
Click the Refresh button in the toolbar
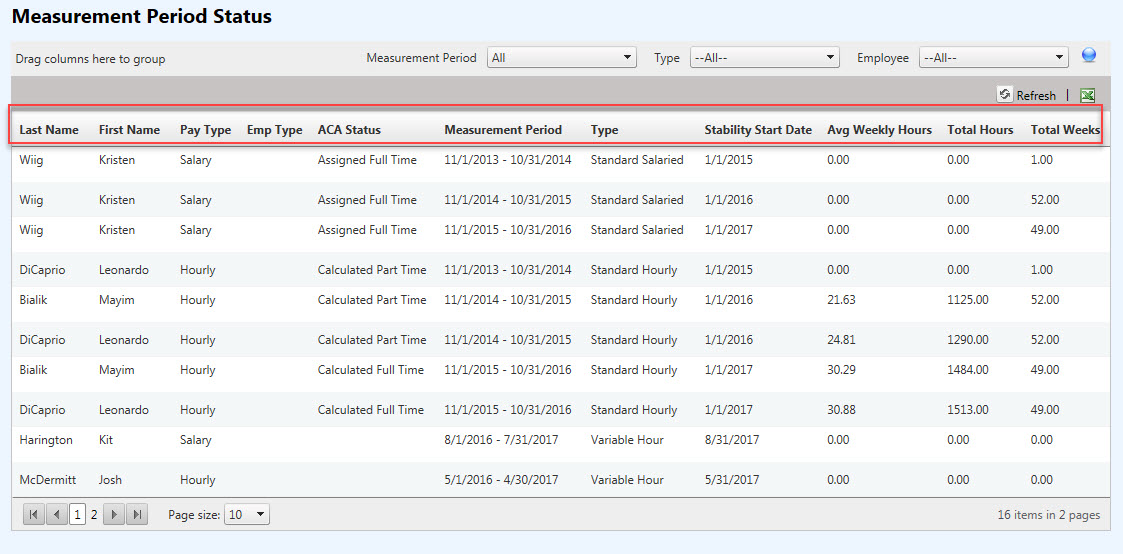pyautogui.click(x=1026, y=95)
